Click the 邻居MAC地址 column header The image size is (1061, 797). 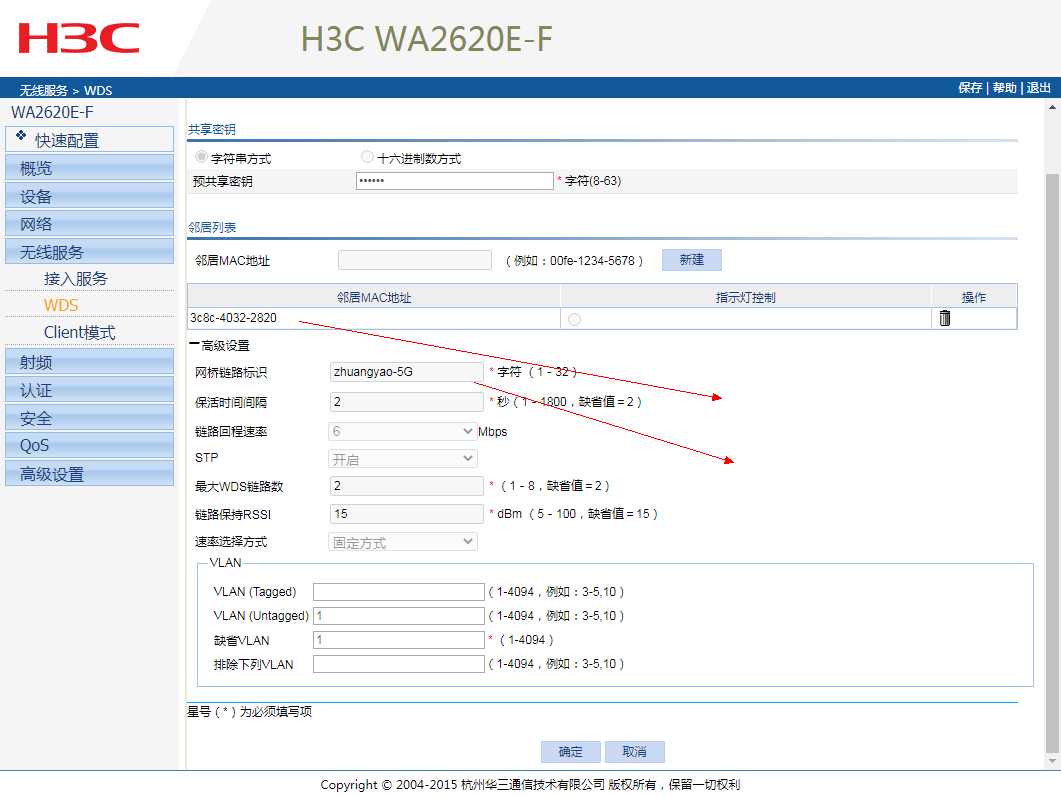374,297
